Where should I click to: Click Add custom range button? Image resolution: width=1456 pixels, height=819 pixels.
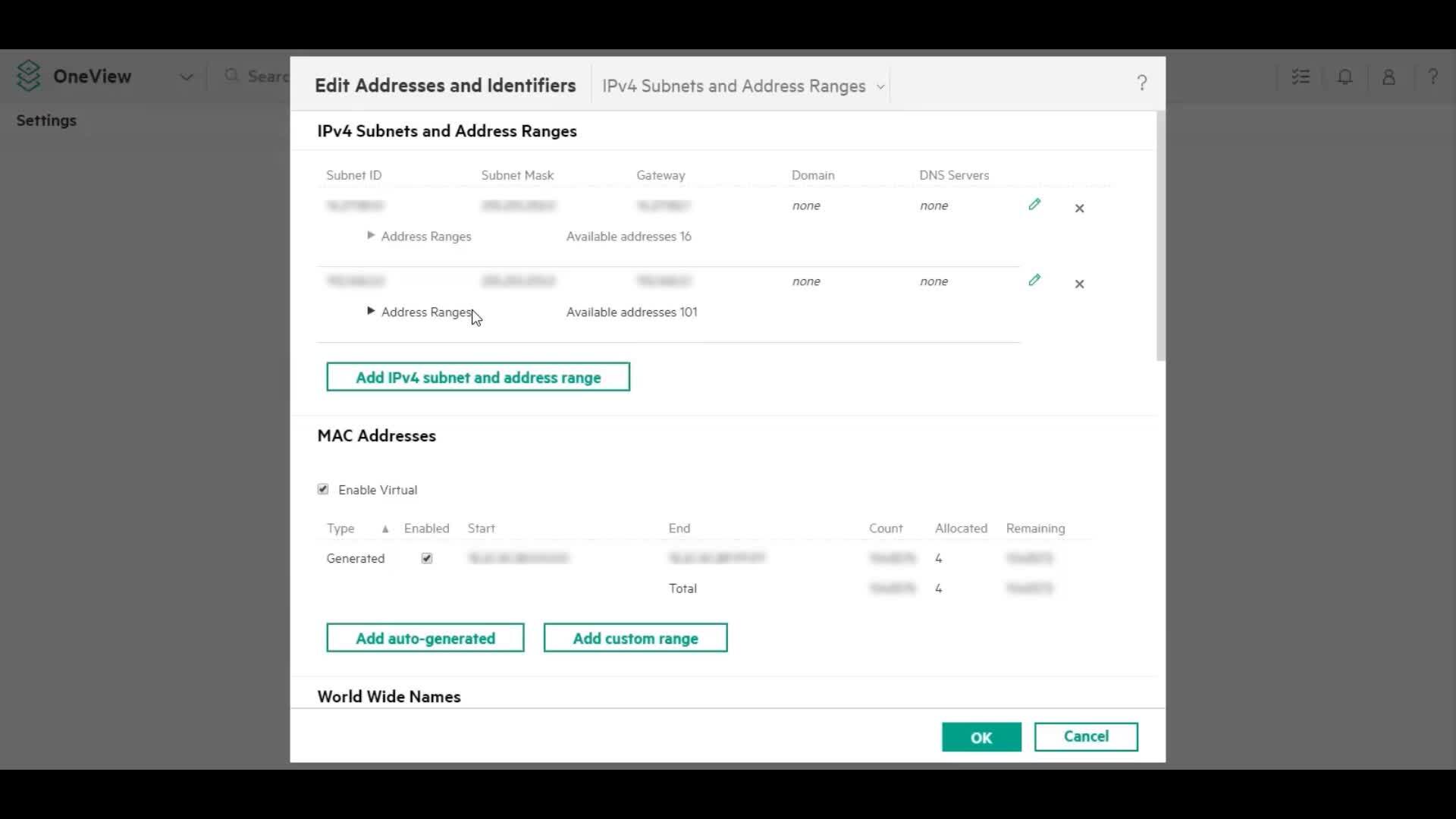pos(635,638)
